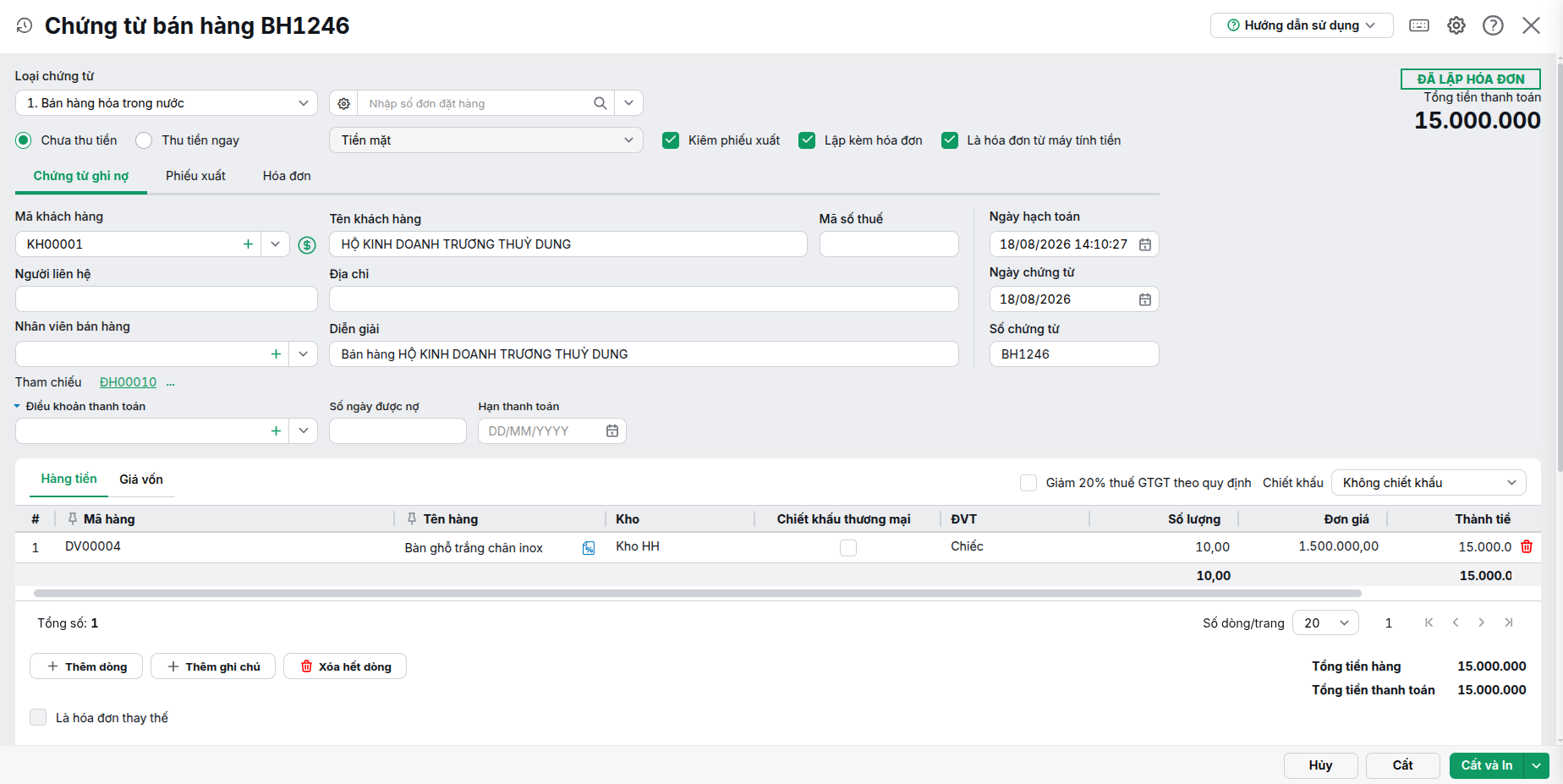Screen dimensions: 1563x784
Task: Expand Mã khách hàng dropdown arrow
Action: click(x=275, y=244)
